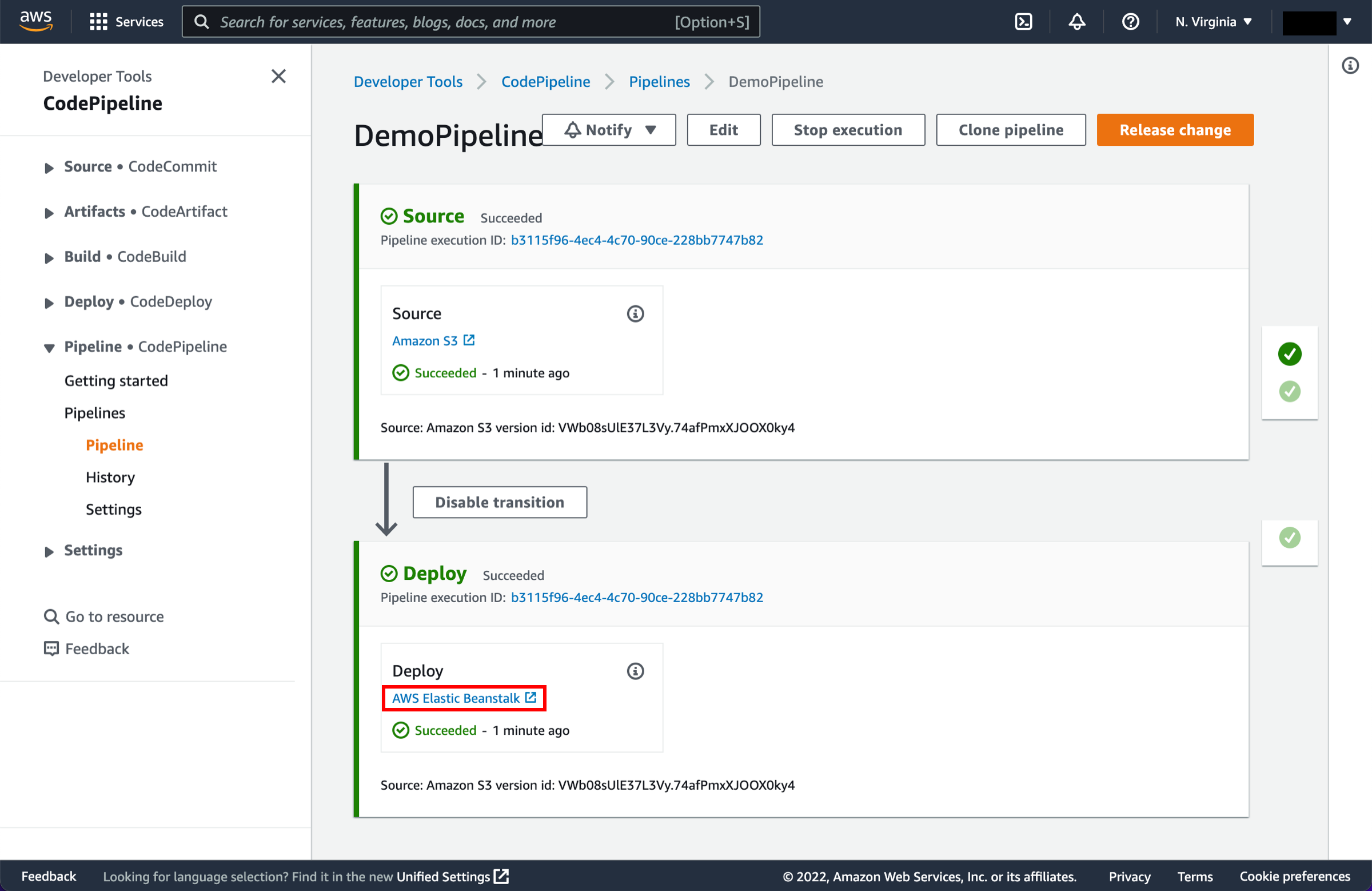The image size is (1372, 891).
Task: Show info for the Deploy action card
Action: pos(635,671)
